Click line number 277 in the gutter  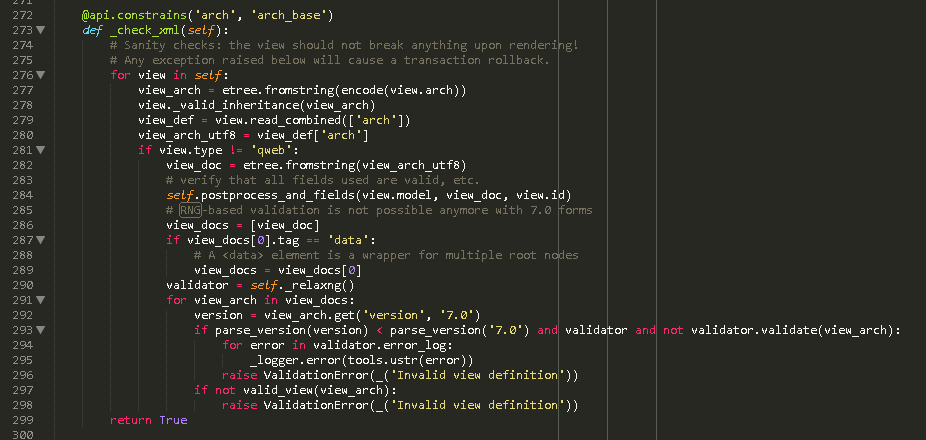coord(22,90)
